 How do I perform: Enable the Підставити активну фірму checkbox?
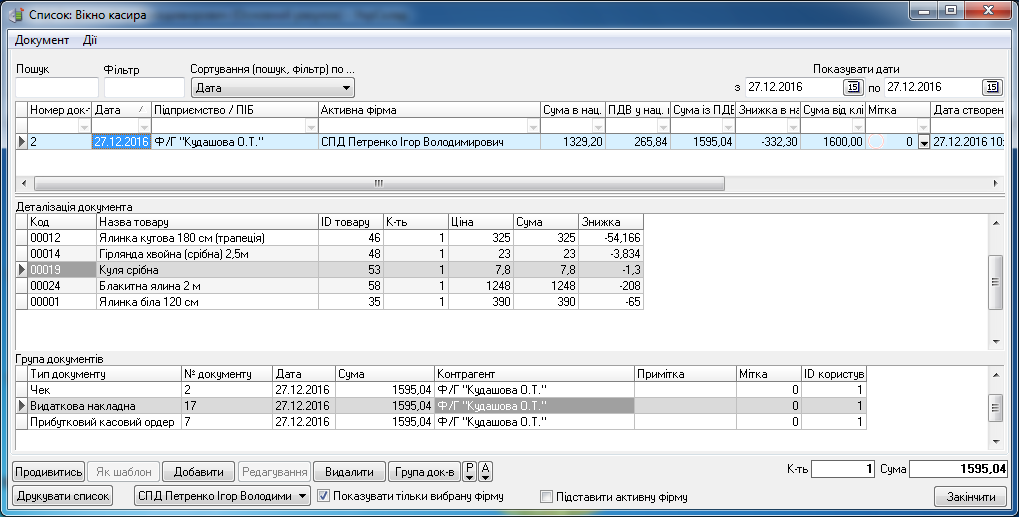[x=547, y=496]
